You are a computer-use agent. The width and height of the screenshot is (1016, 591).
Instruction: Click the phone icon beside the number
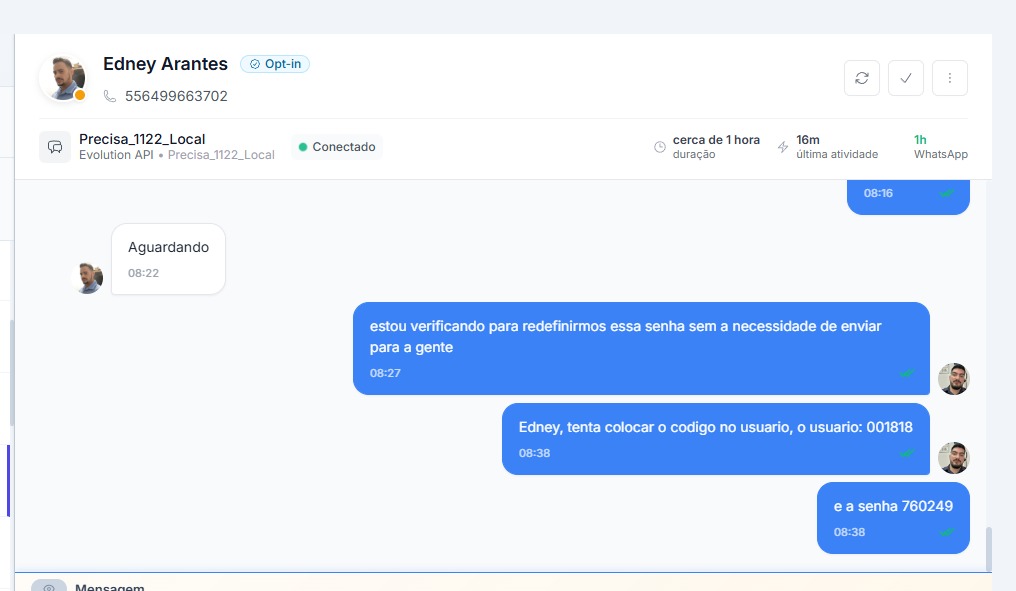point(110,97)
